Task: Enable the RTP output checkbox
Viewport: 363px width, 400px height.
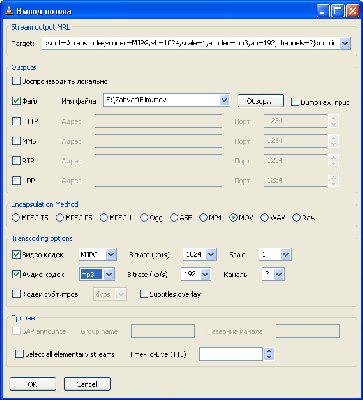Action: coord(16,161)
